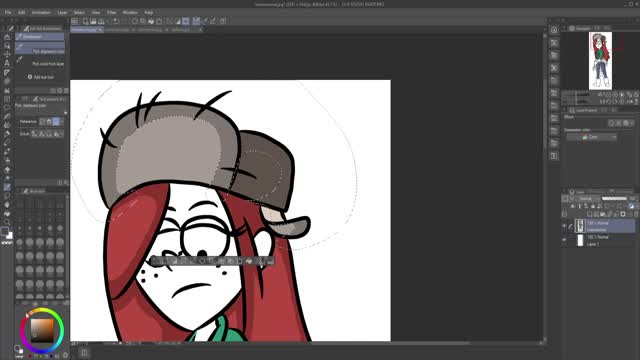Select the ellipse balloon tool in tool palette
Screen dimensions: 640x360
click(7, 108)
